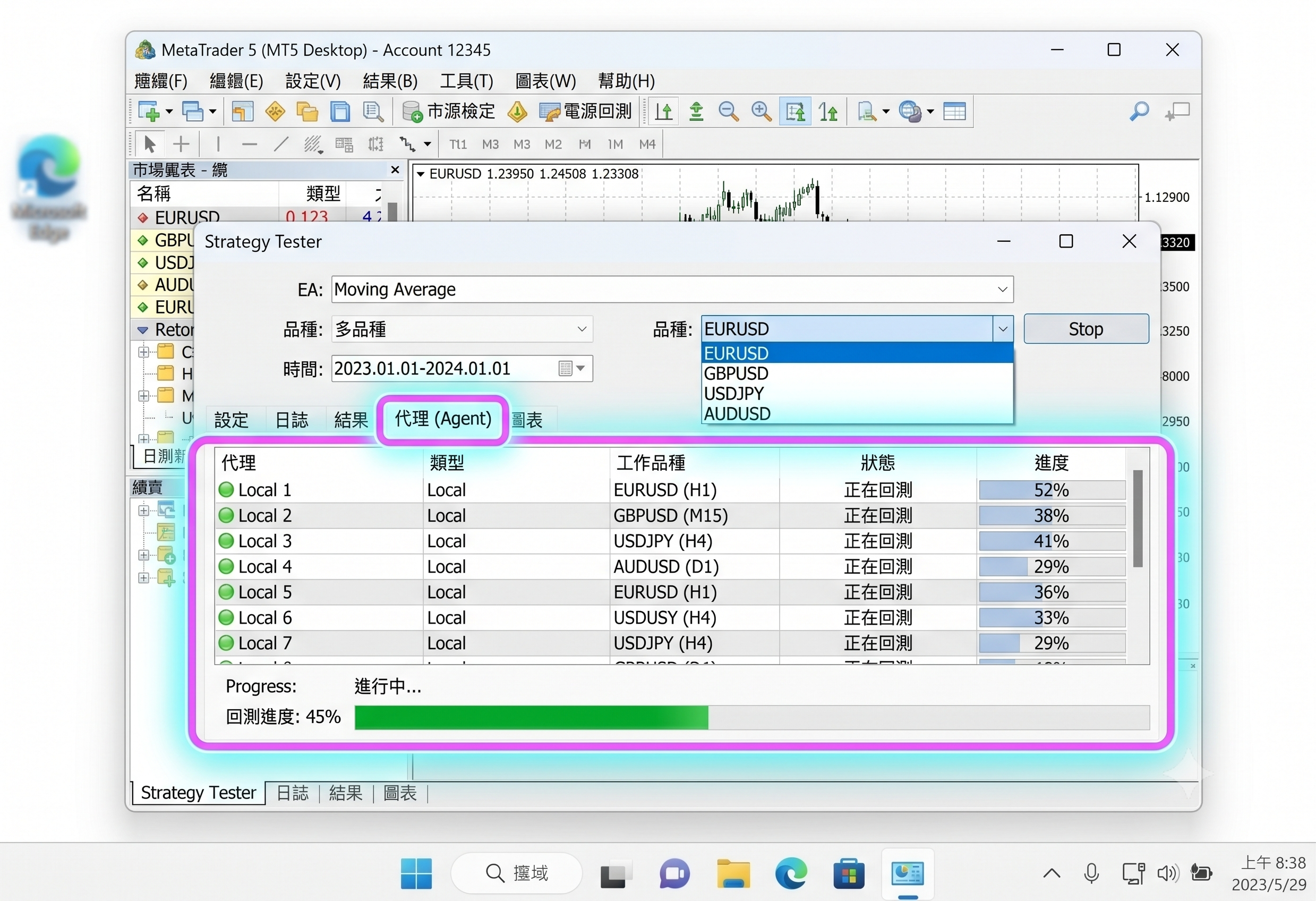The image size is (1316, 901).
Task: Click the zoom in magnifier toolbar icon
Action: [x=761, y=112]
